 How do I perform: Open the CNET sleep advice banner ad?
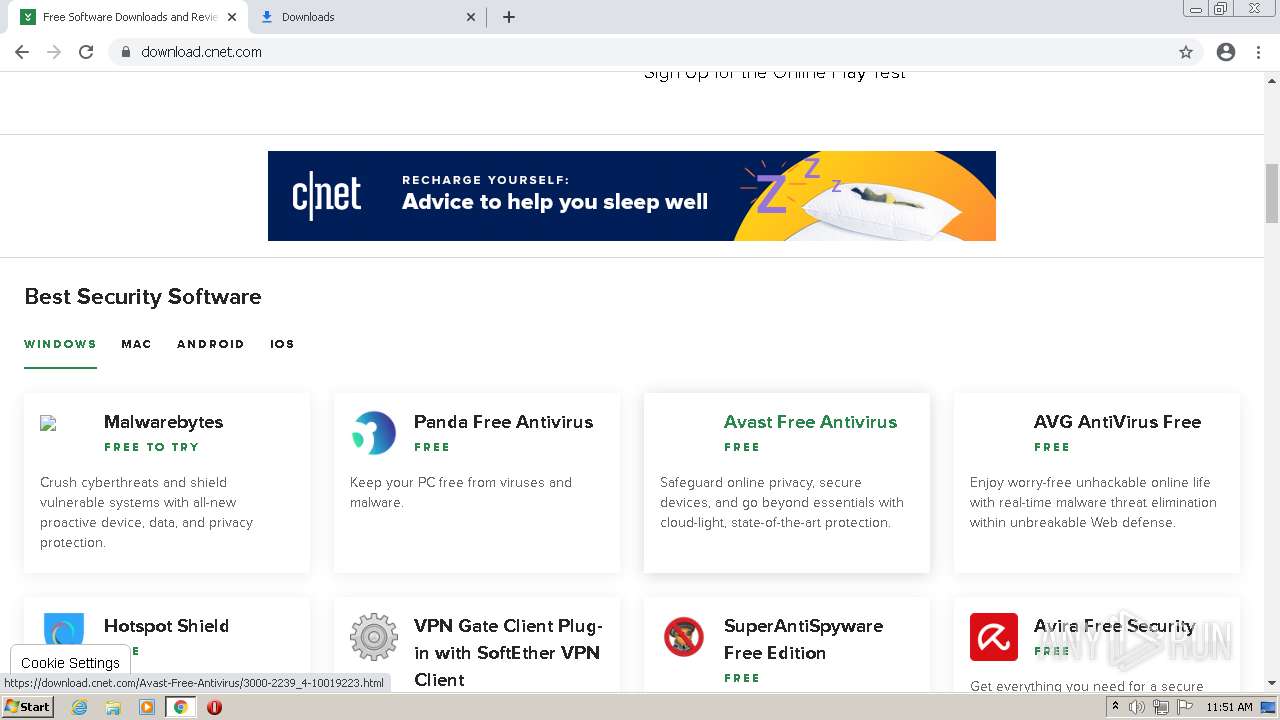[632, 196]
